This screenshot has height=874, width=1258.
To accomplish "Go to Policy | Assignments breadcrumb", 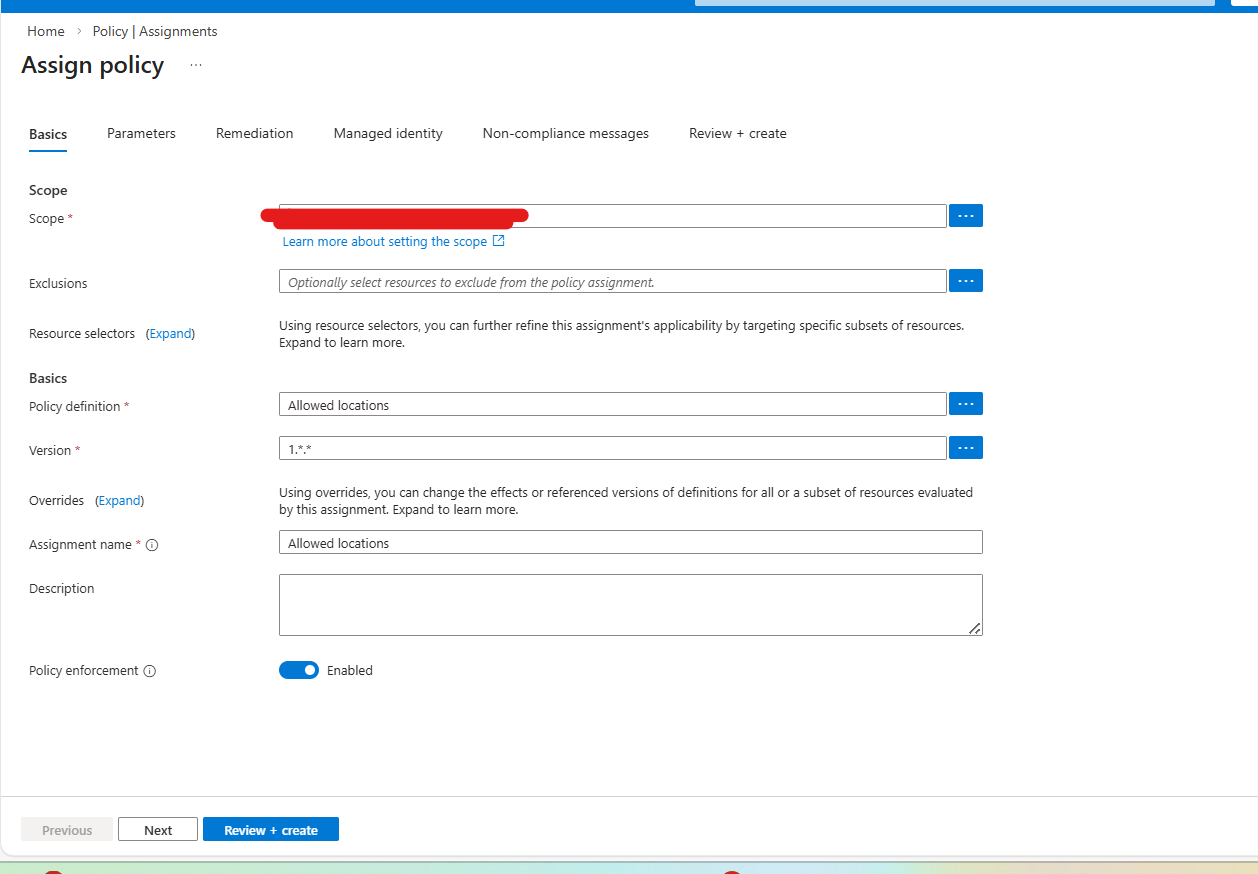I will click(155, 31).
